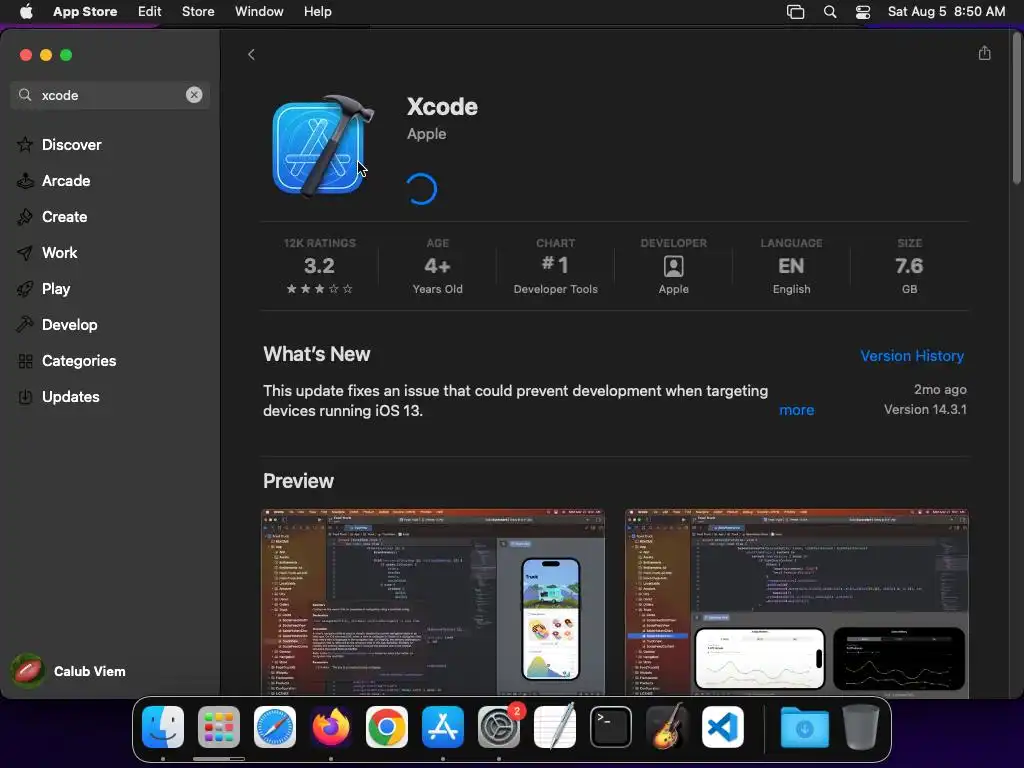Go back using the chevron arrow

[x=251, y=55]
